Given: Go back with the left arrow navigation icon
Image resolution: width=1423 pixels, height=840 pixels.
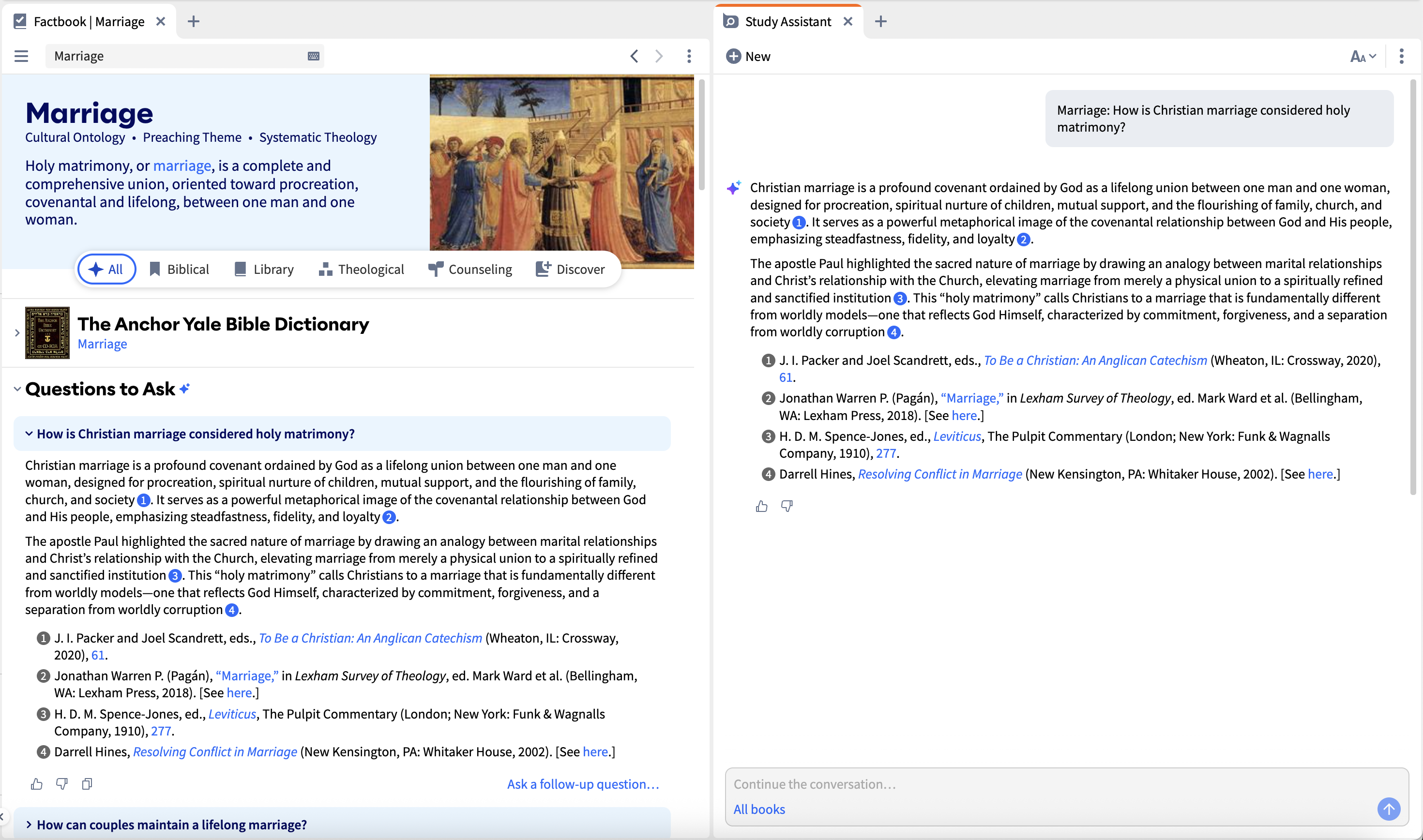Looking at the screenshot, I should tap(634, 56).
